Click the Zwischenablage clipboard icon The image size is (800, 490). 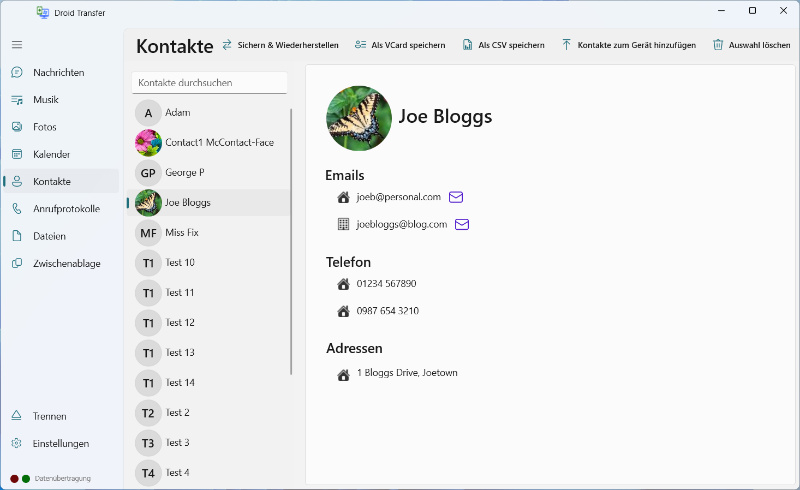click(x=17, y=263)
